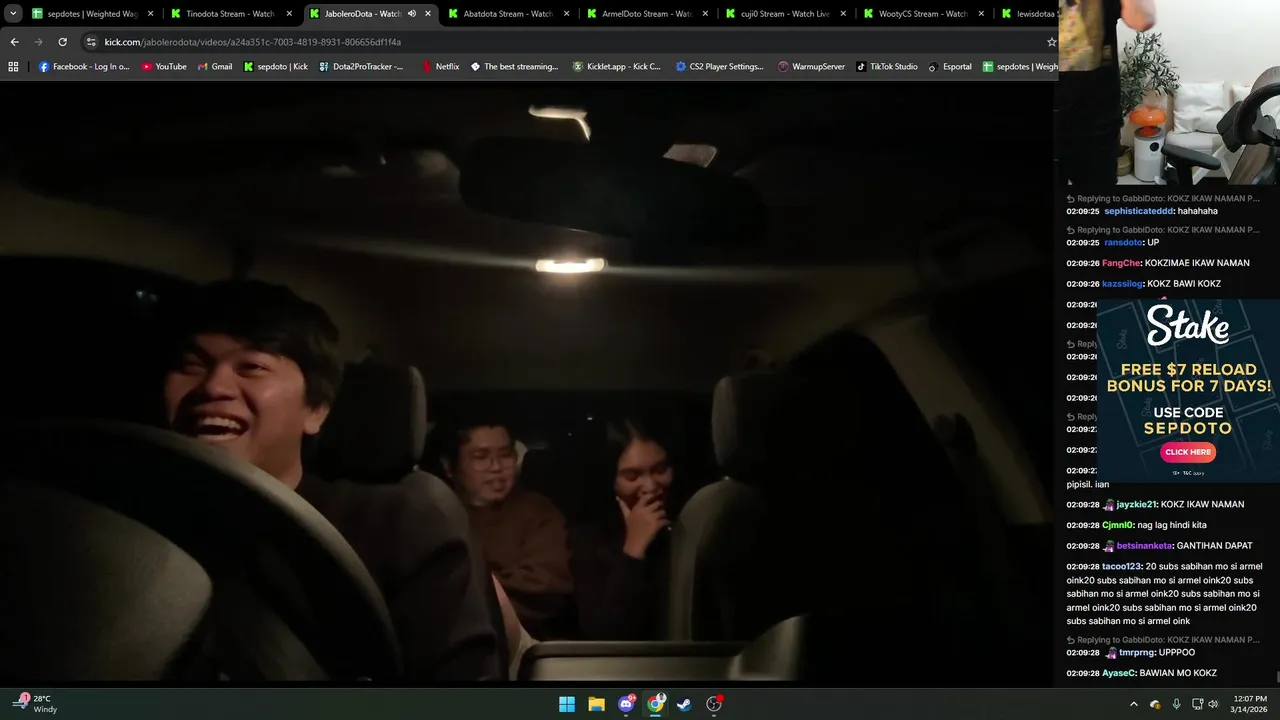Image resolution: width=1280 pixels, height=720 pixels.
Task: Close the JaboleroDota tab
Action: [428, 14]
